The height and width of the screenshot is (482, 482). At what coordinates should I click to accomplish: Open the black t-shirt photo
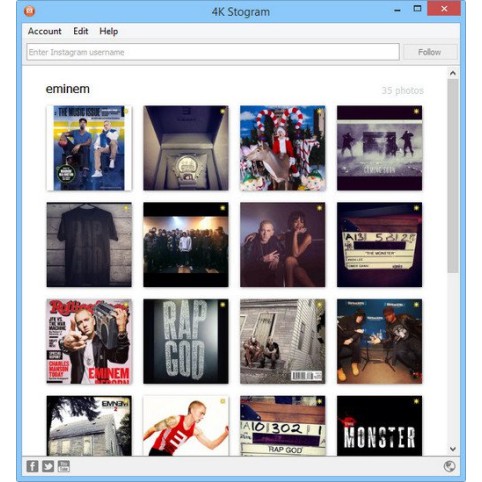(x=89, y=245)
